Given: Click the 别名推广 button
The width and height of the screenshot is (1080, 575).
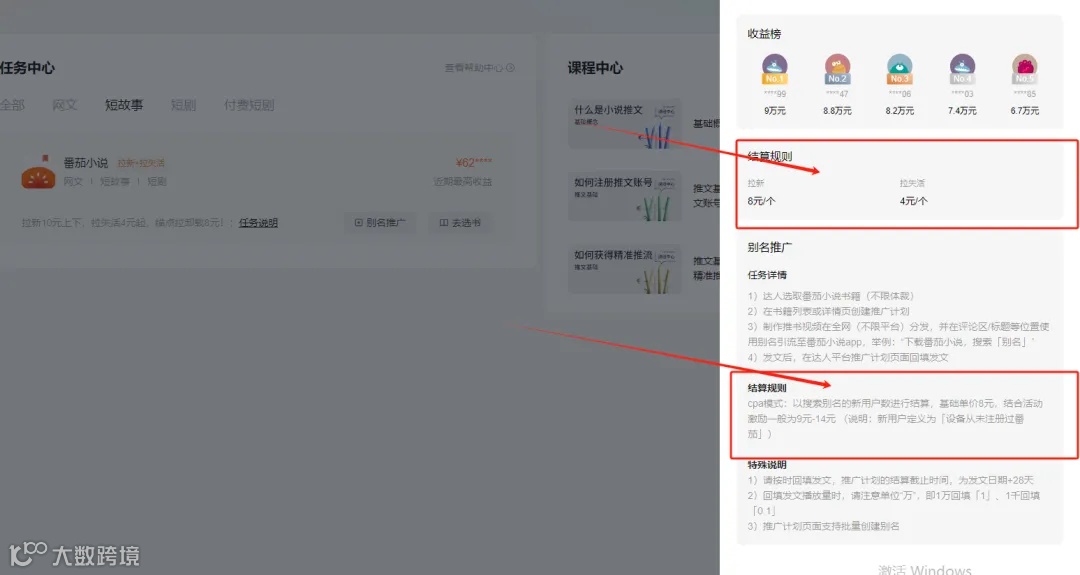Looking at the screenshot, I should point(380,223).
